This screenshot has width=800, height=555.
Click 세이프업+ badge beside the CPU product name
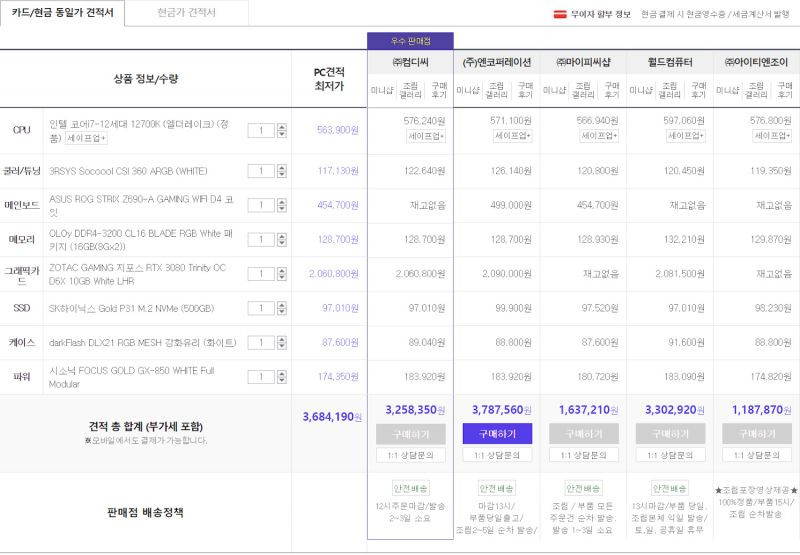pyautogui.click(x=86, y=138)
